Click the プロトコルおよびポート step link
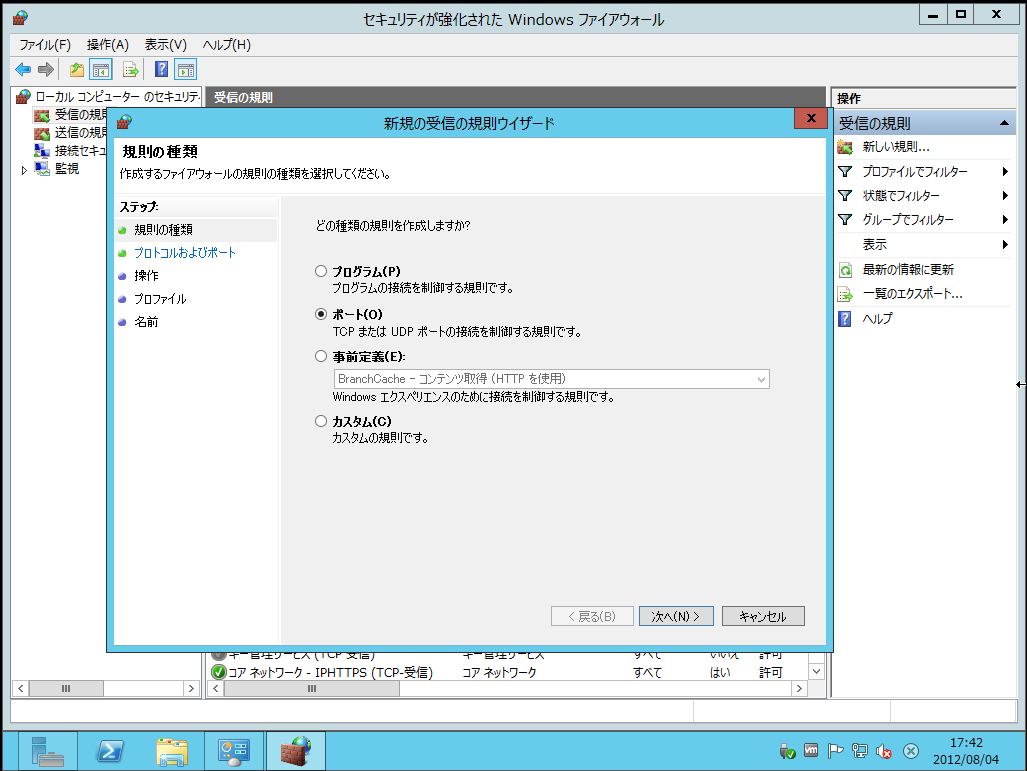Viewport: 1027px width, 771px height. pos(185,253)
